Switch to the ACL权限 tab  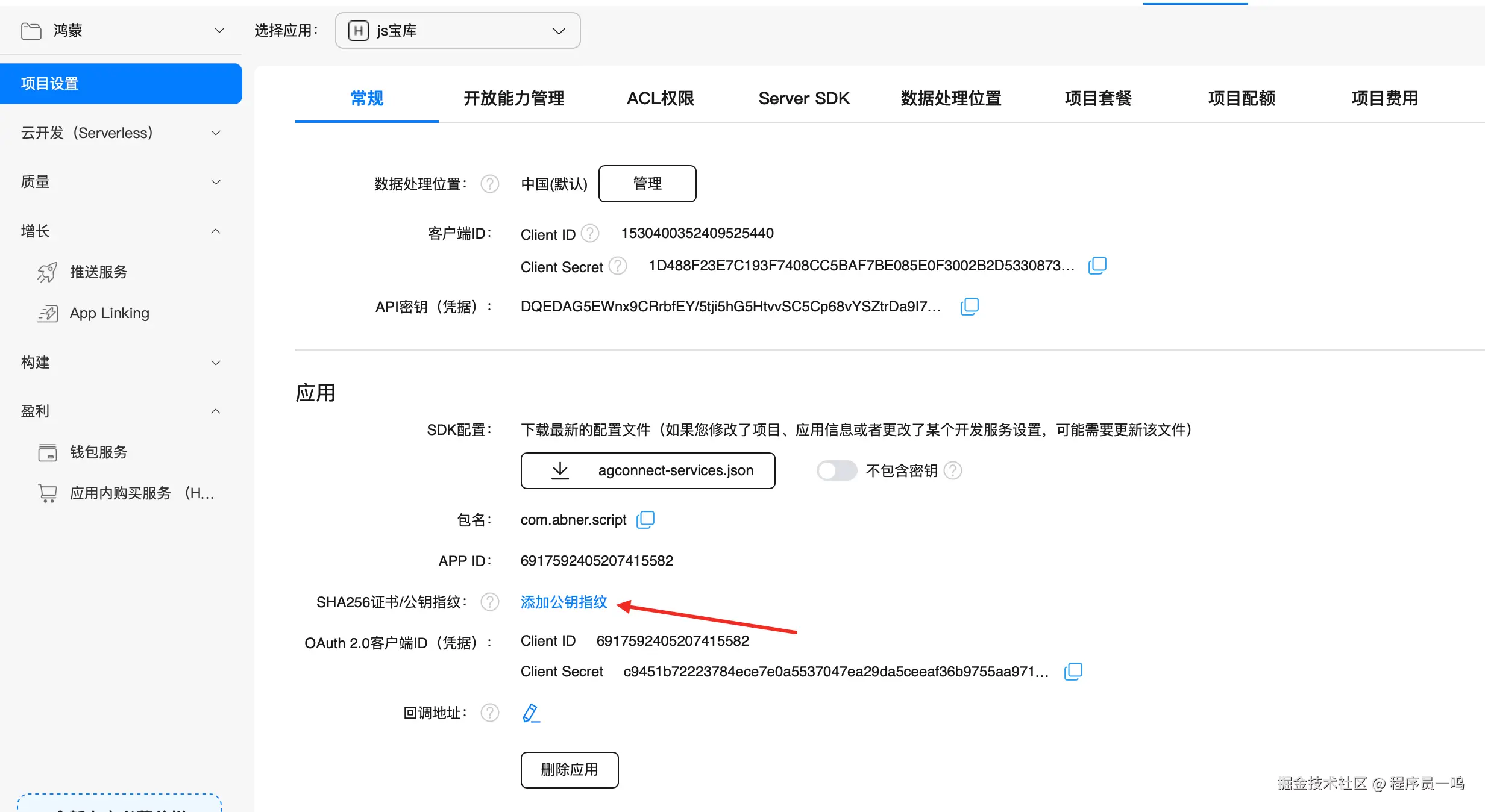(660, 98)
